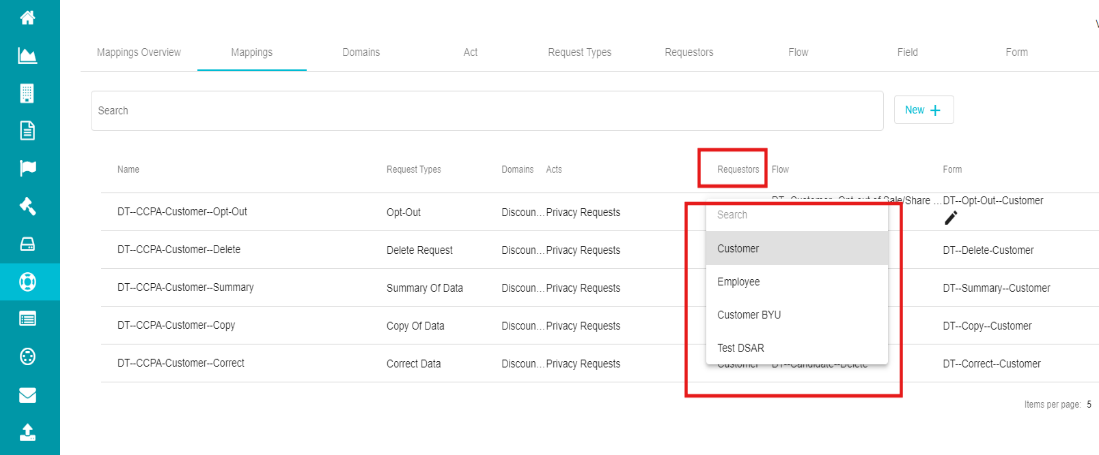Select DT--CCPA-Customer--Correct row name
The width and height of the screenshot is (1099, 455).
click(x=181, y=363)
